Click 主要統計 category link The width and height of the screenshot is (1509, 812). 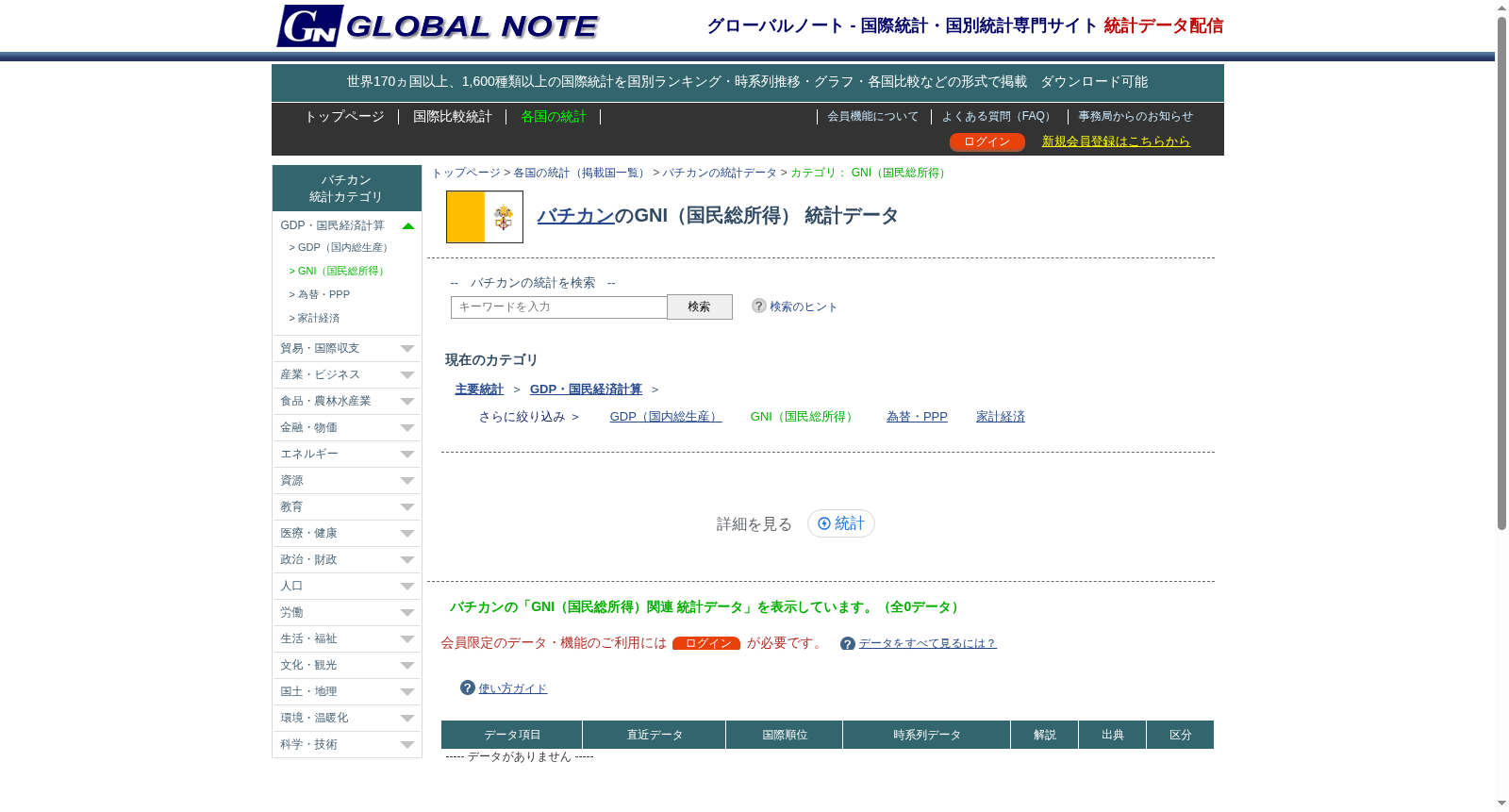(479, 389)
